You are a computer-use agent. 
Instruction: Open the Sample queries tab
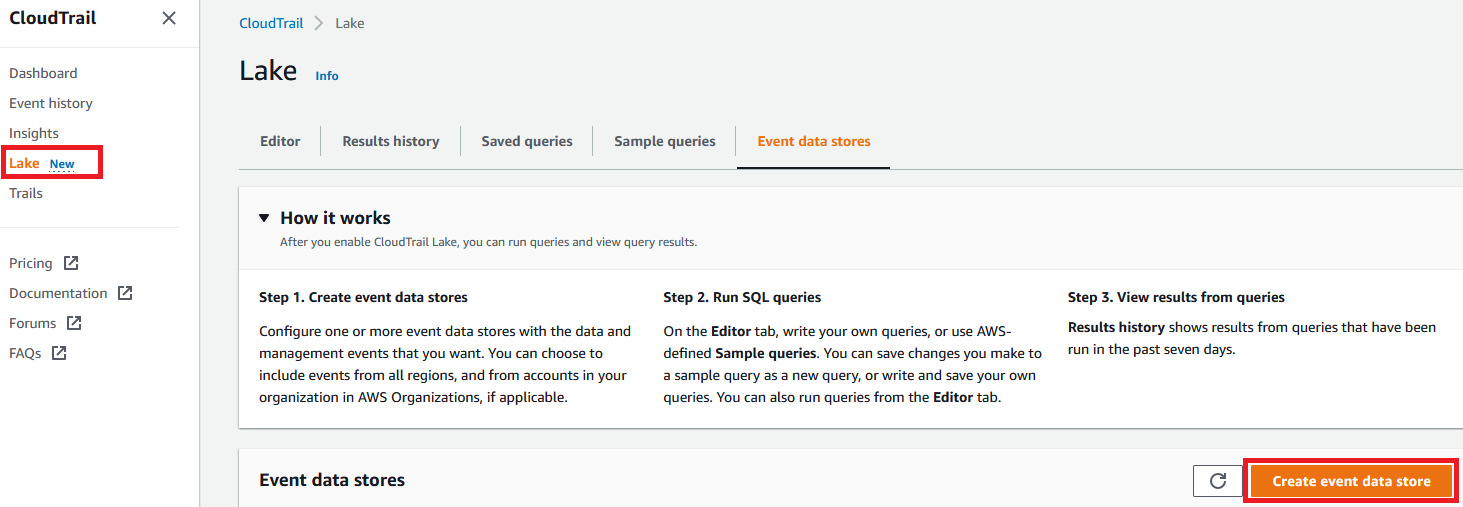(x=665, y=141)
